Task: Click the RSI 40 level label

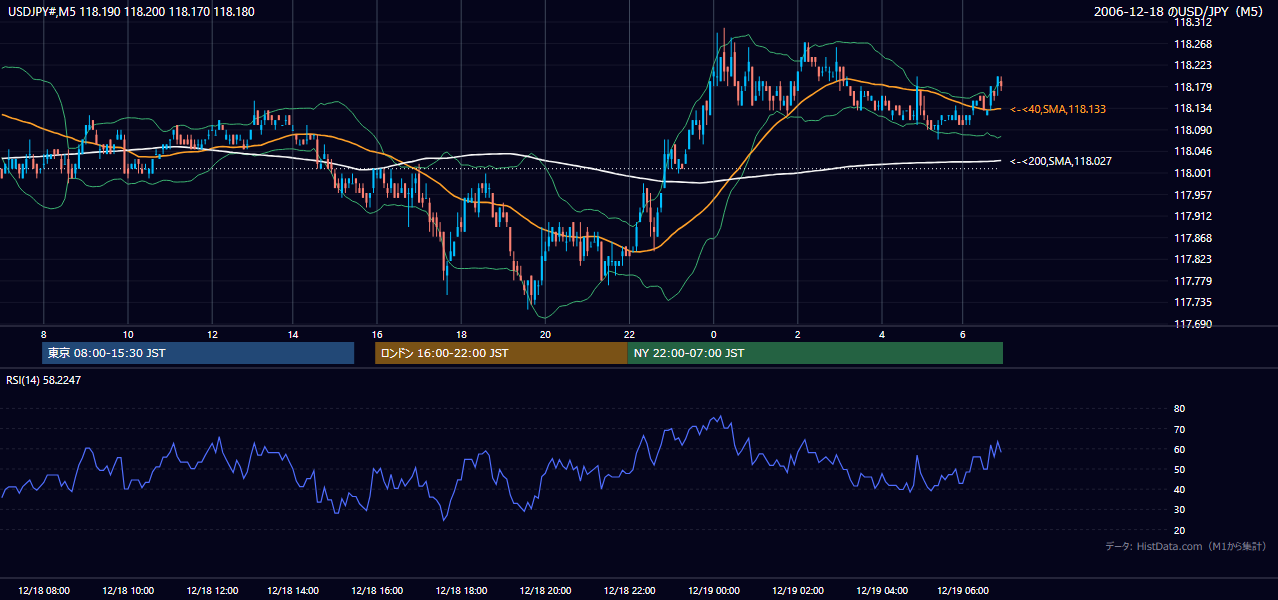Action: [1179, 490]
